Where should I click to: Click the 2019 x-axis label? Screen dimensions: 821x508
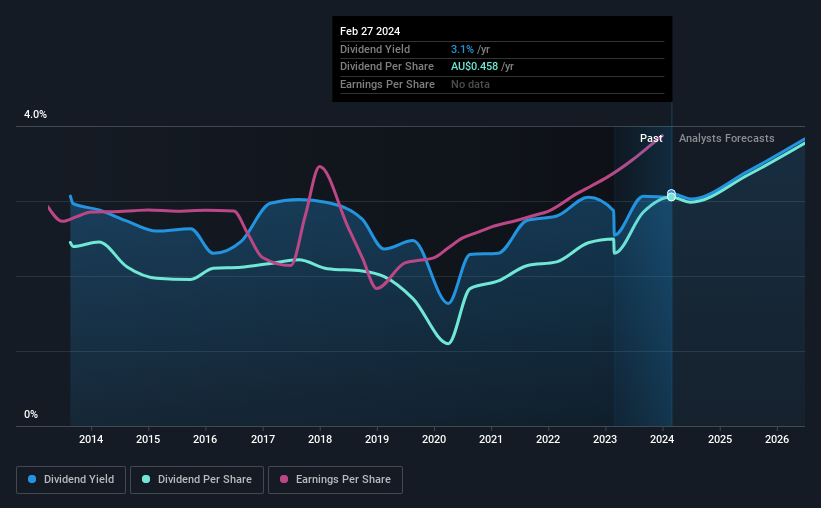coord(377,439)
